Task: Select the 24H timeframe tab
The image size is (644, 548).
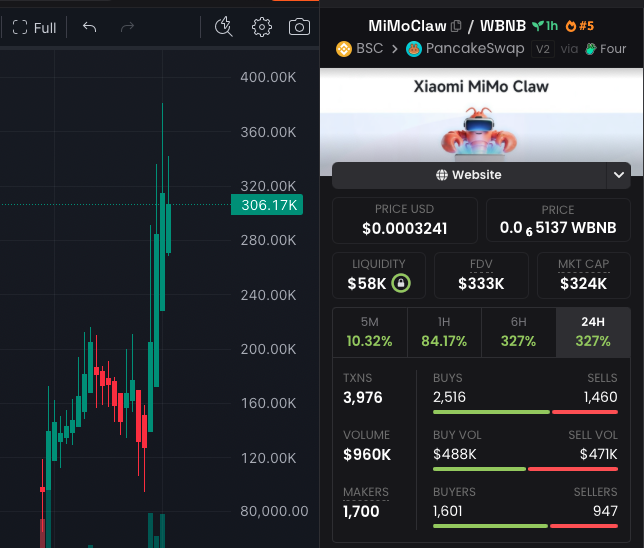Action: [593, 332]
